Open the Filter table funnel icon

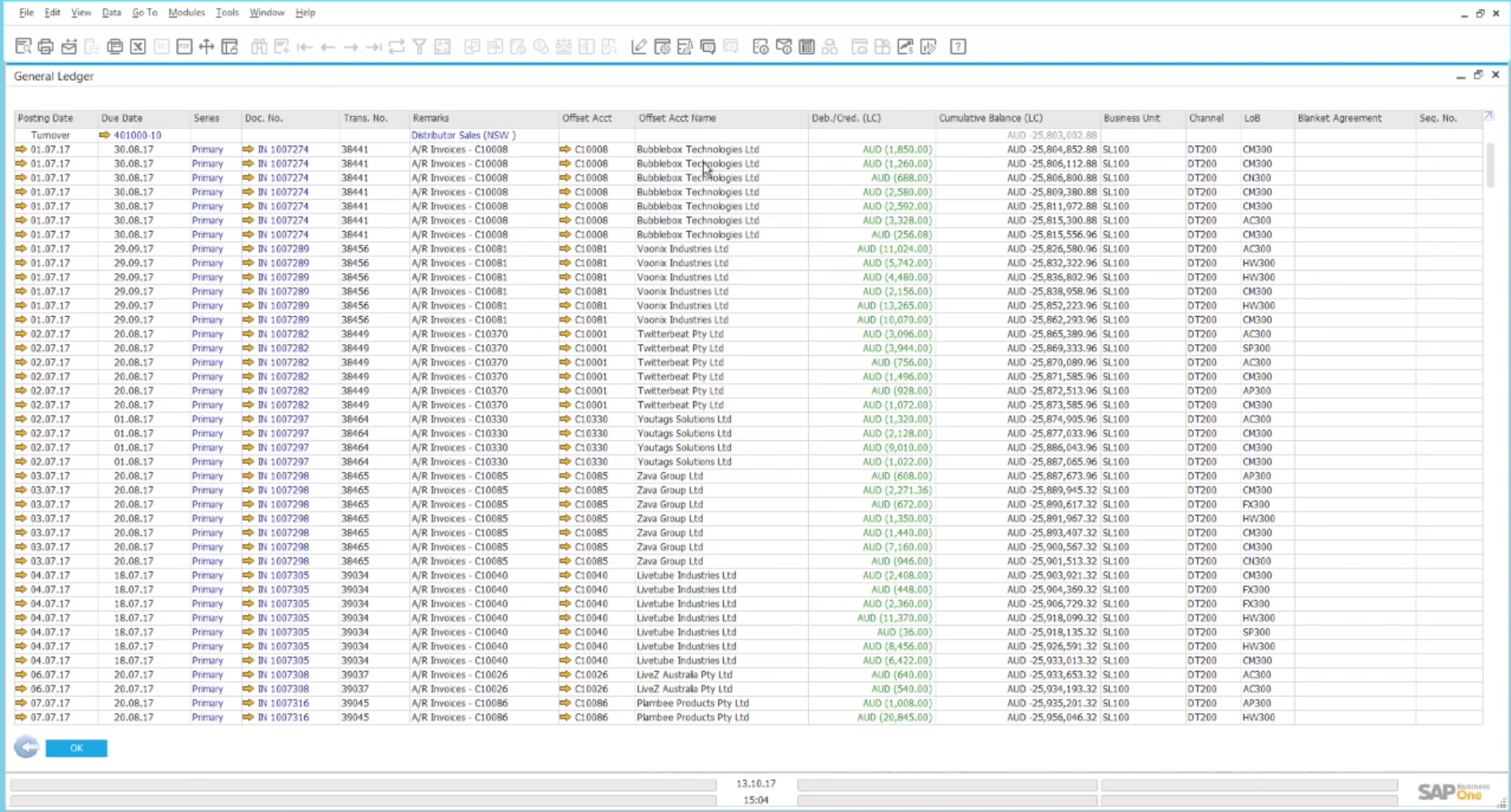420,47
